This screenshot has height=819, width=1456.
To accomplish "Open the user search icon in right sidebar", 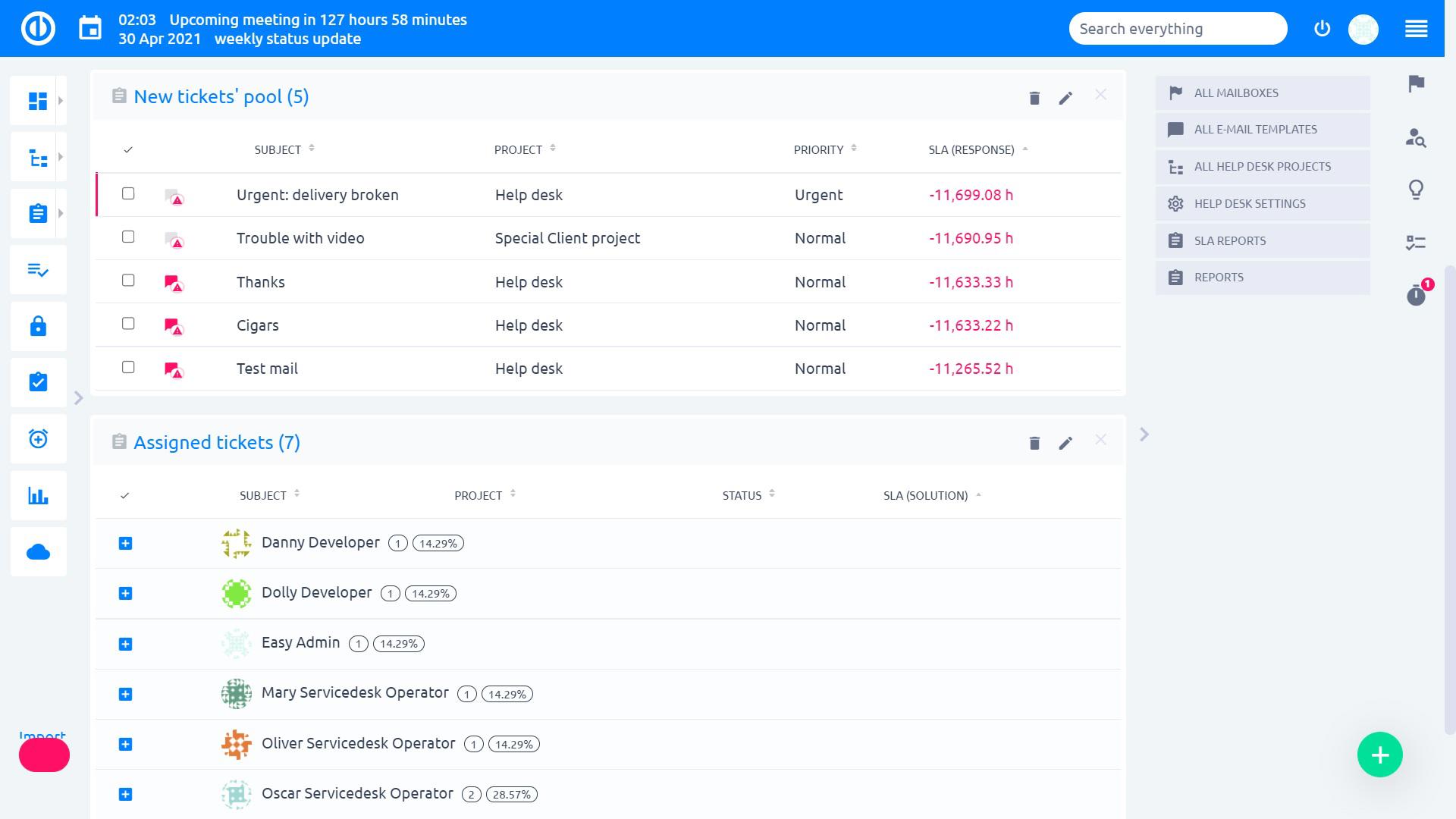I will pos(1415,137).
